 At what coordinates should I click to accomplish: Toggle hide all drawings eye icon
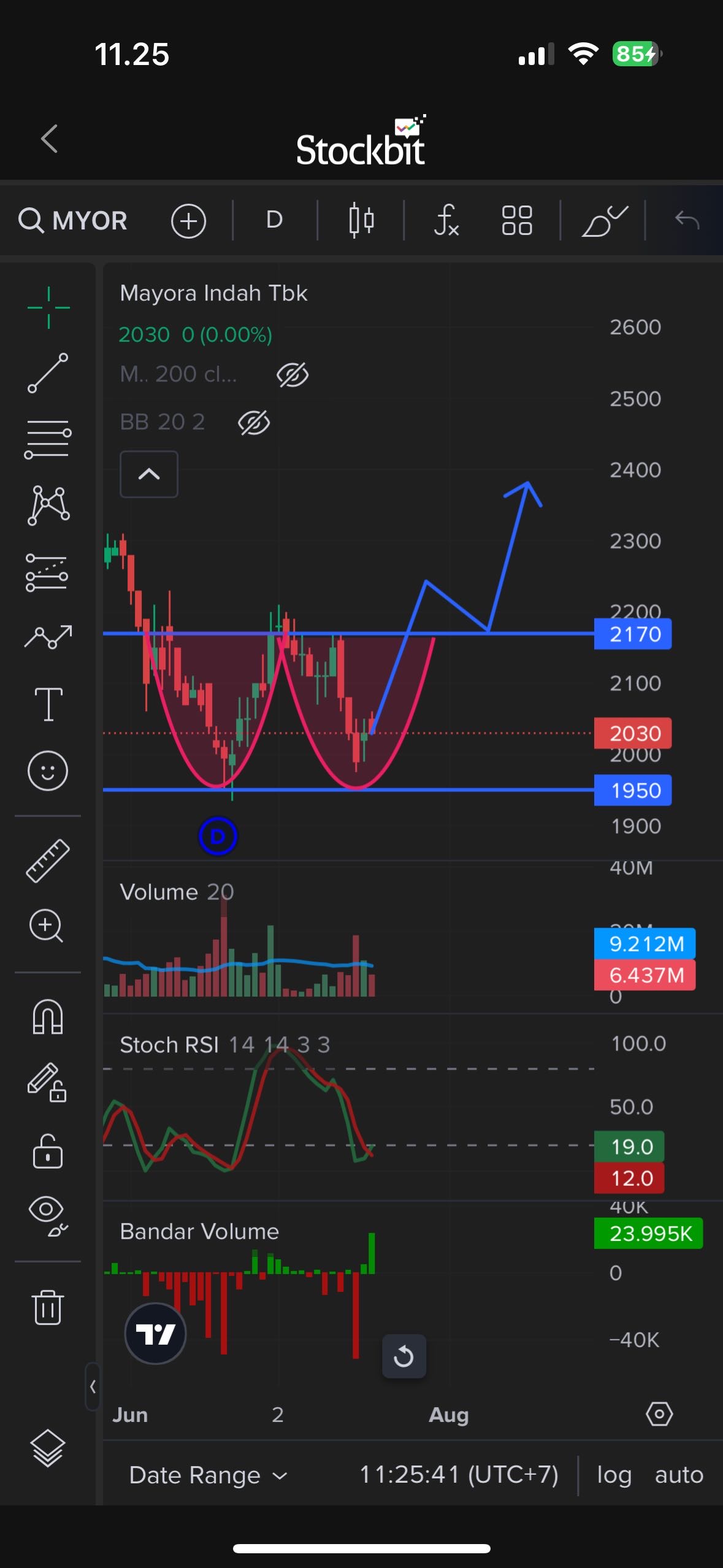coord(48,1216)
